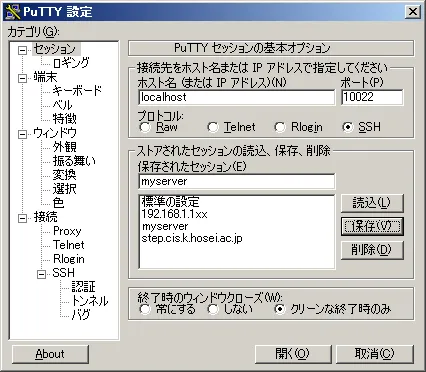Open the 接続 category

tap(45, 217)
